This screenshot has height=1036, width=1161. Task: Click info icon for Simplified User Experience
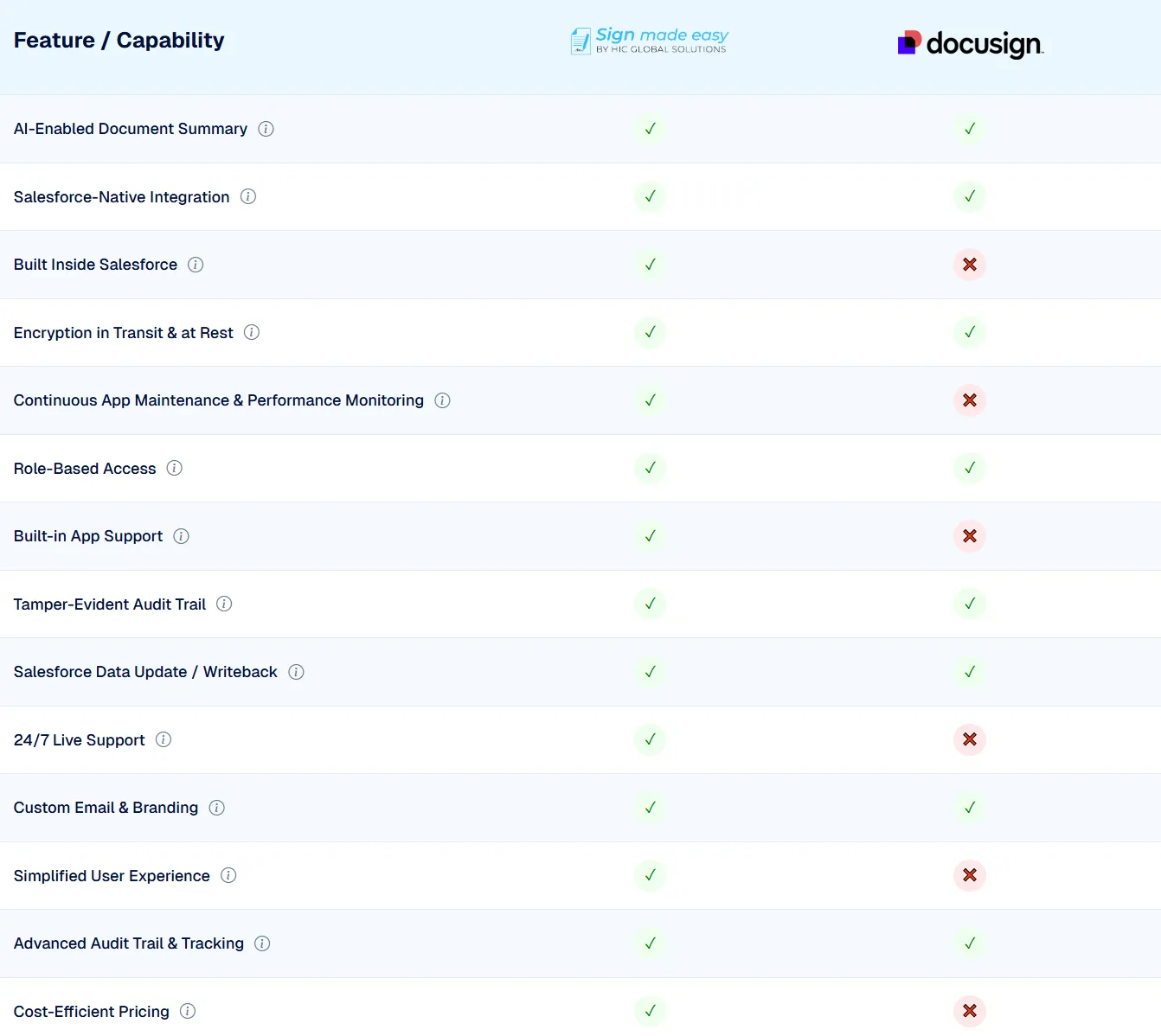(228, 875)
